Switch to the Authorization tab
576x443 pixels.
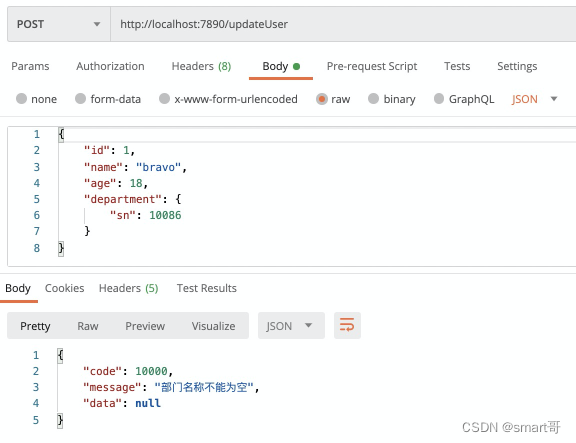click(110, 66)
